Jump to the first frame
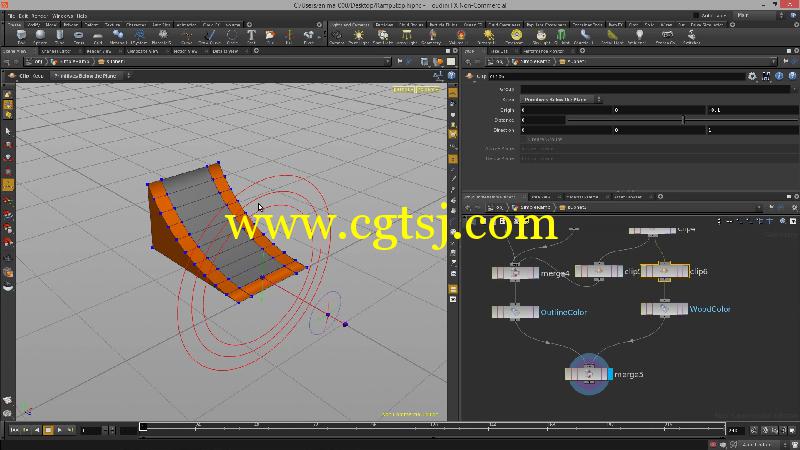This screenshot has width=800, height=450. (x=14, y=430)
